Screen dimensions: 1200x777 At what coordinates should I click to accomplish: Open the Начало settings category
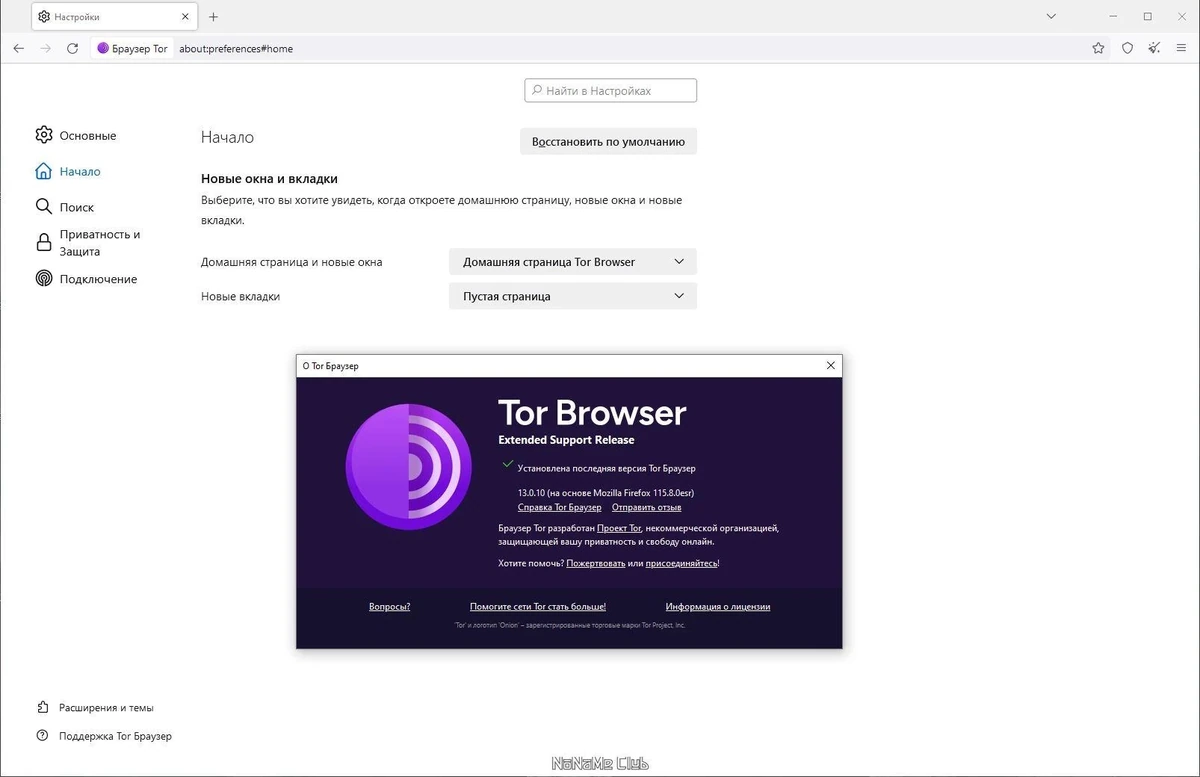(68, 171)
